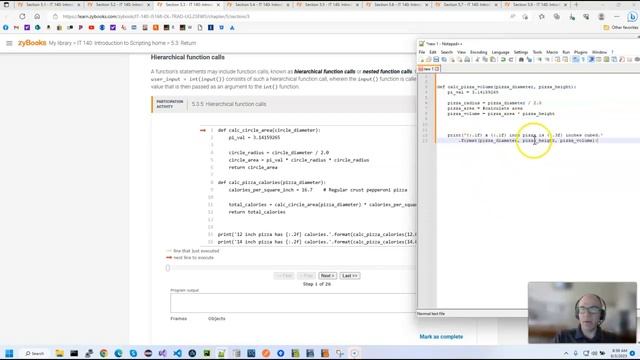
Task: Switch to the 'Section 5.5' browser tab
Action: (x=327, y=4)
